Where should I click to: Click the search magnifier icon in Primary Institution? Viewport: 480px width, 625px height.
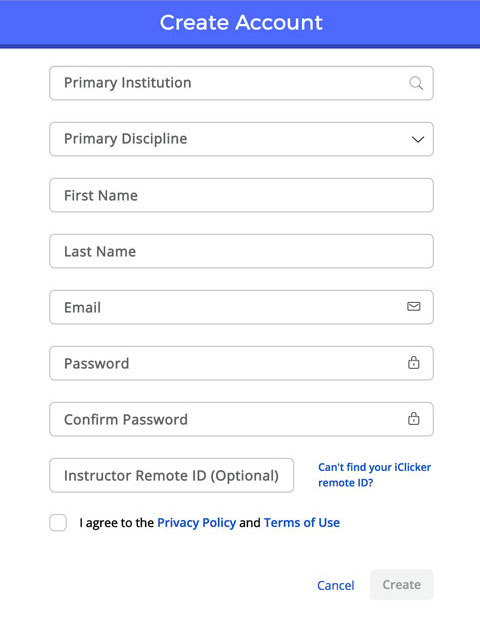click(416, 83)
